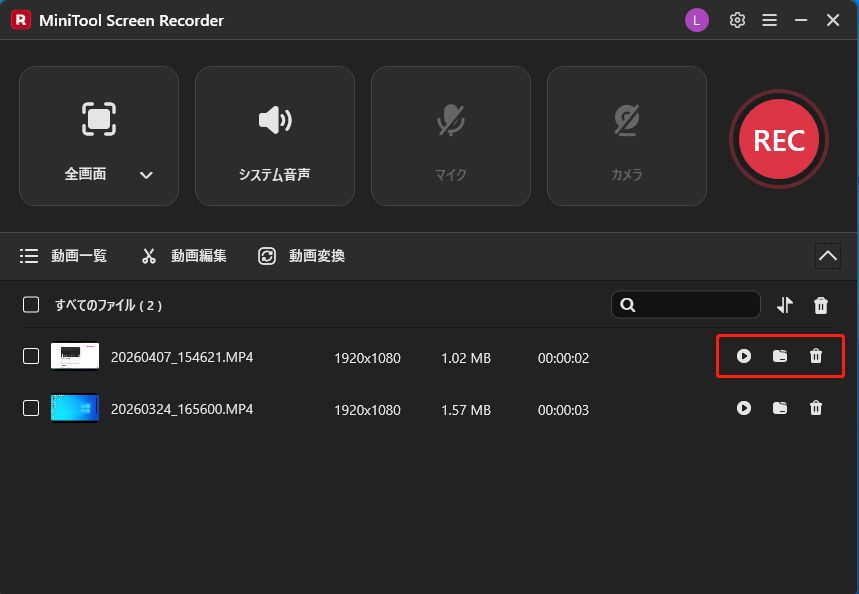Screen dimensions: 859x594
Task: Minimize the MiniTool Screen Recorder window
Action: coord(801,20)
